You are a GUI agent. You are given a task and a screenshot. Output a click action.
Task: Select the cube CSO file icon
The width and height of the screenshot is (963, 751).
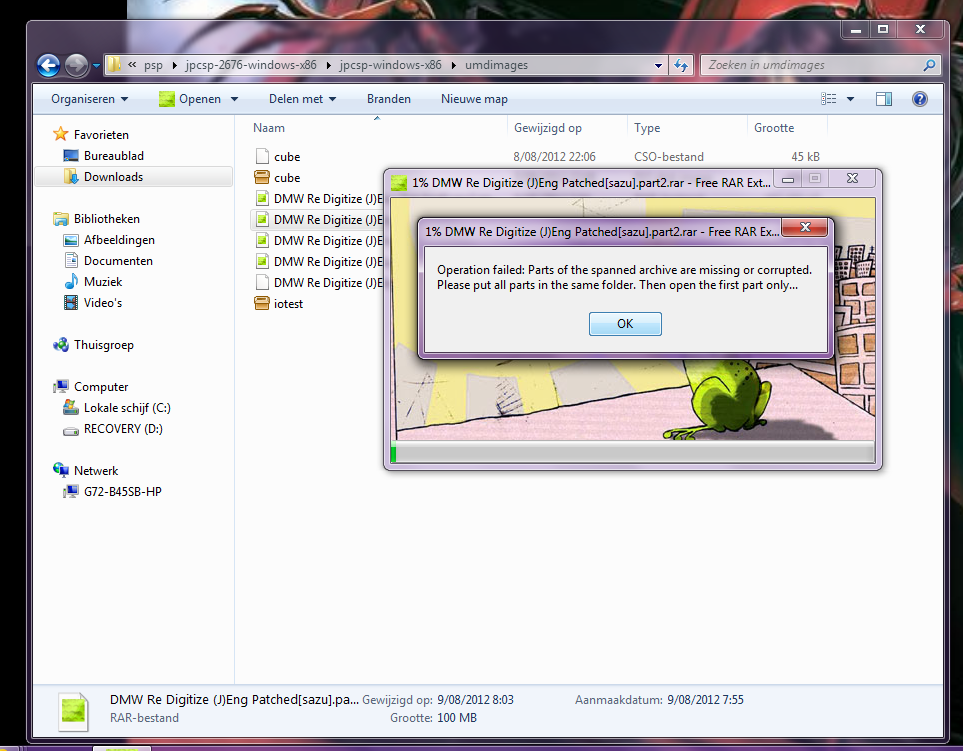tap(262, 157)
